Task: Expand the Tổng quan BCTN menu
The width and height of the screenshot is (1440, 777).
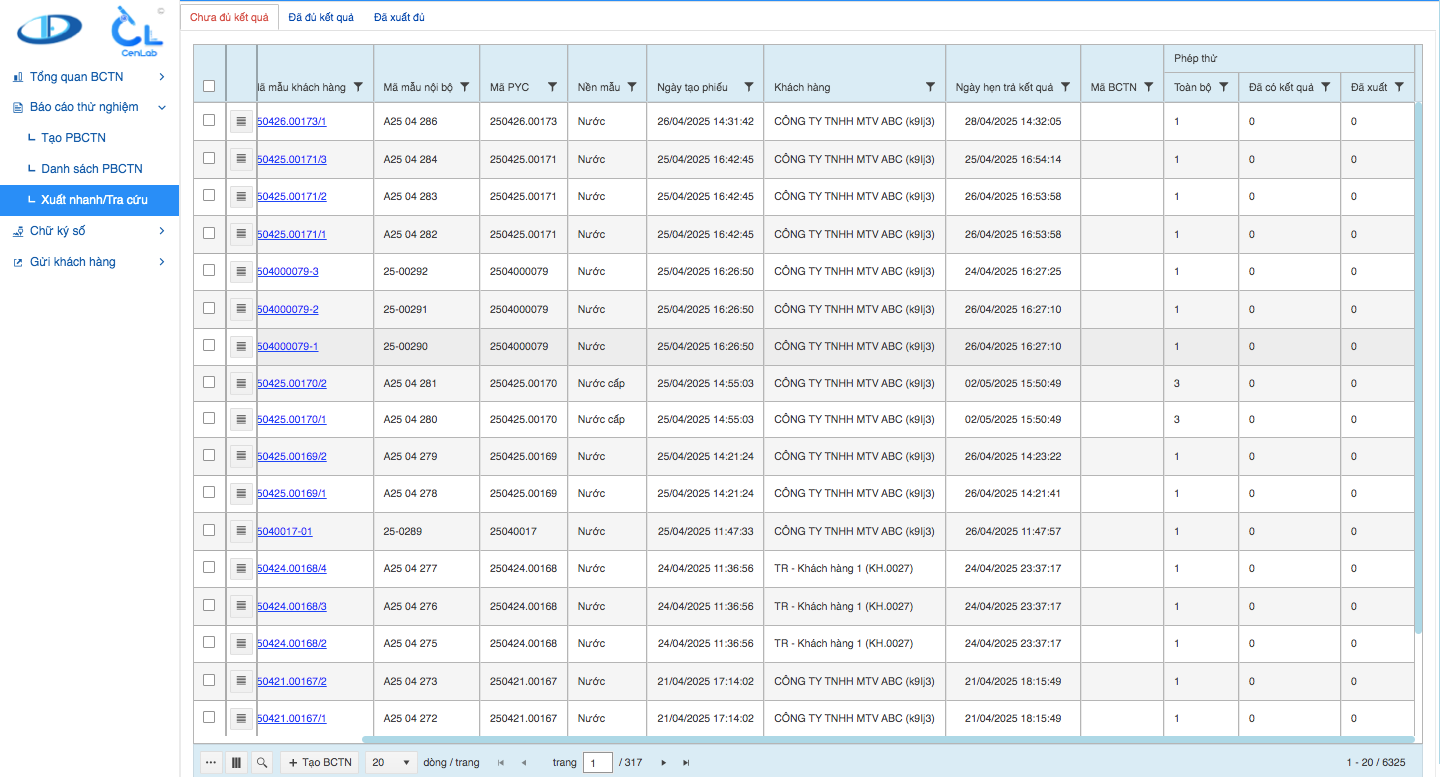Action: (89, 76)
